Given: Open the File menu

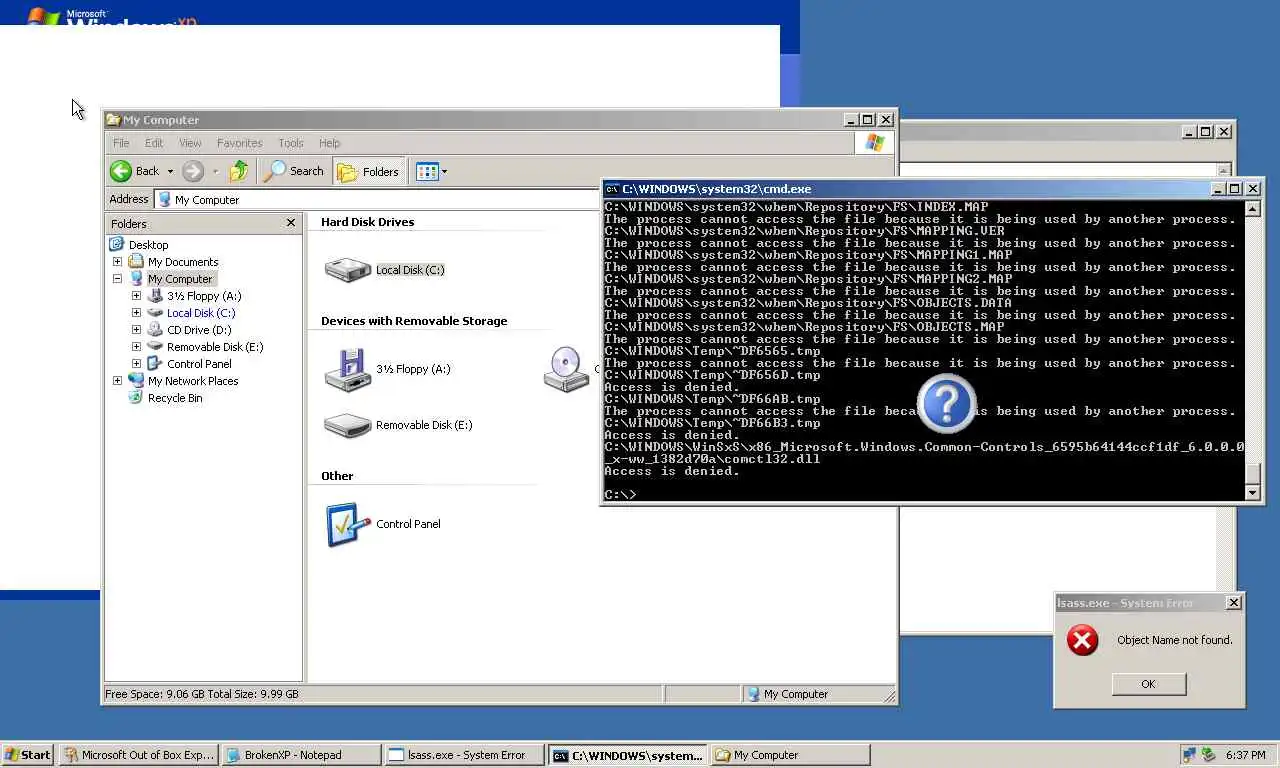Looking at the screenshot, I should click(x=121, y=143).
